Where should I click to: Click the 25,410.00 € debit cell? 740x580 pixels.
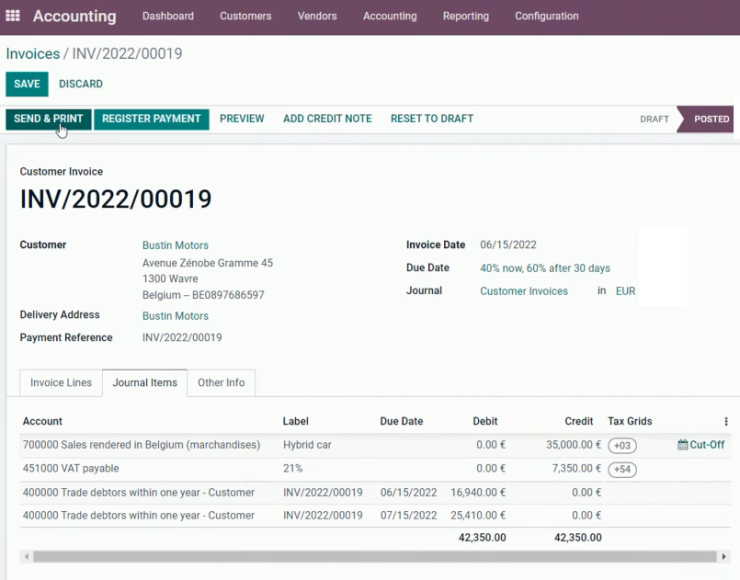tap(478, 515)
